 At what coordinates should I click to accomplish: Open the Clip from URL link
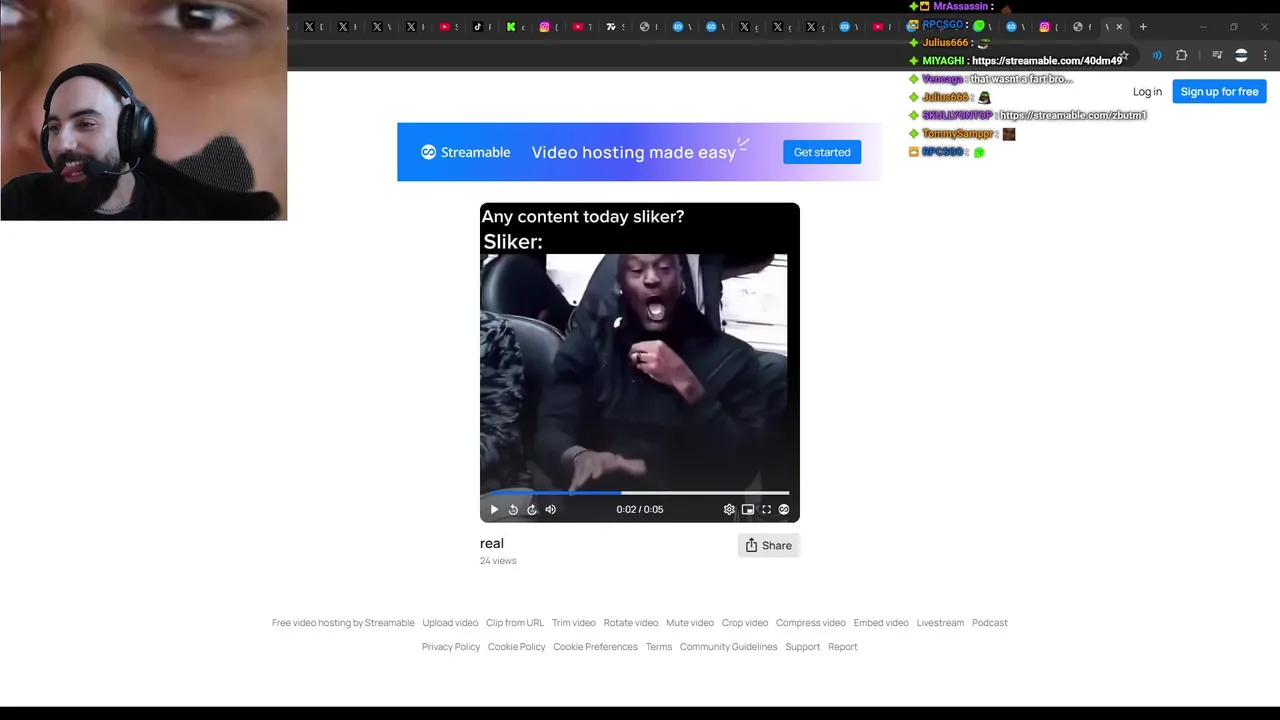[x=515, y=622]
